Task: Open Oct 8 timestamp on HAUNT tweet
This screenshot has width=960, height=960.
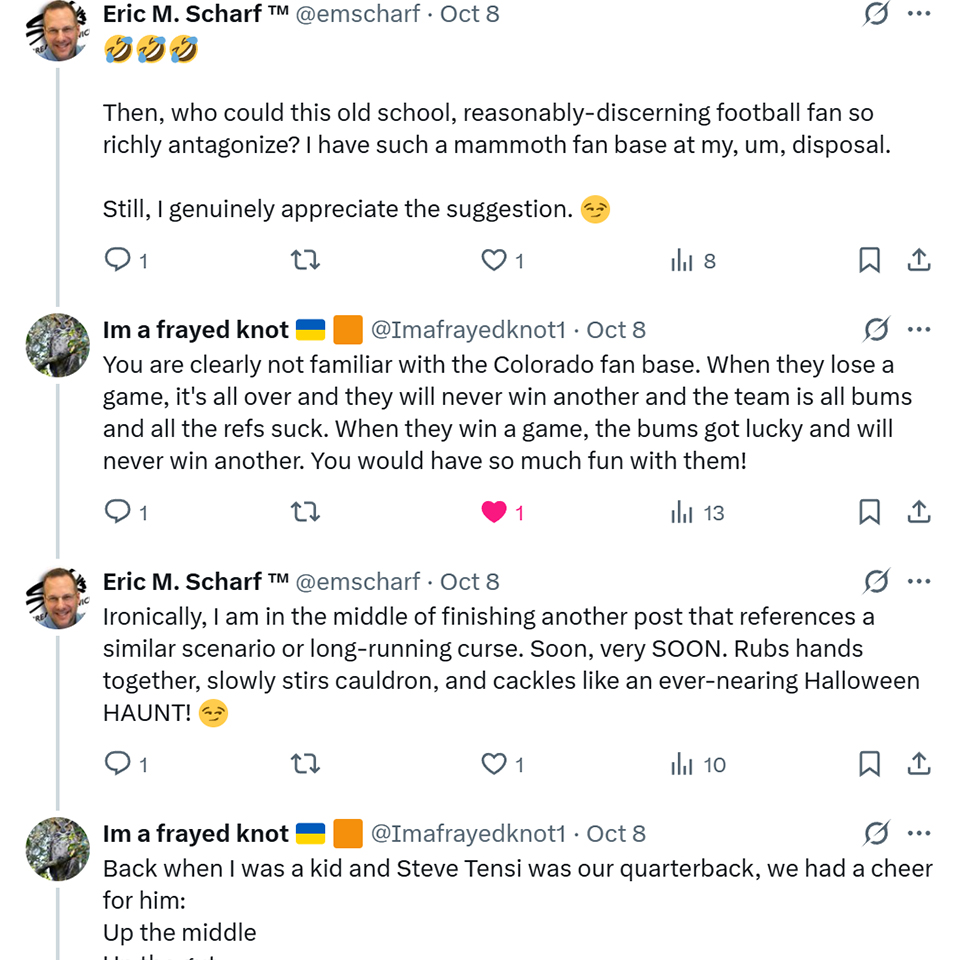Action: click(x=469, y=582)
